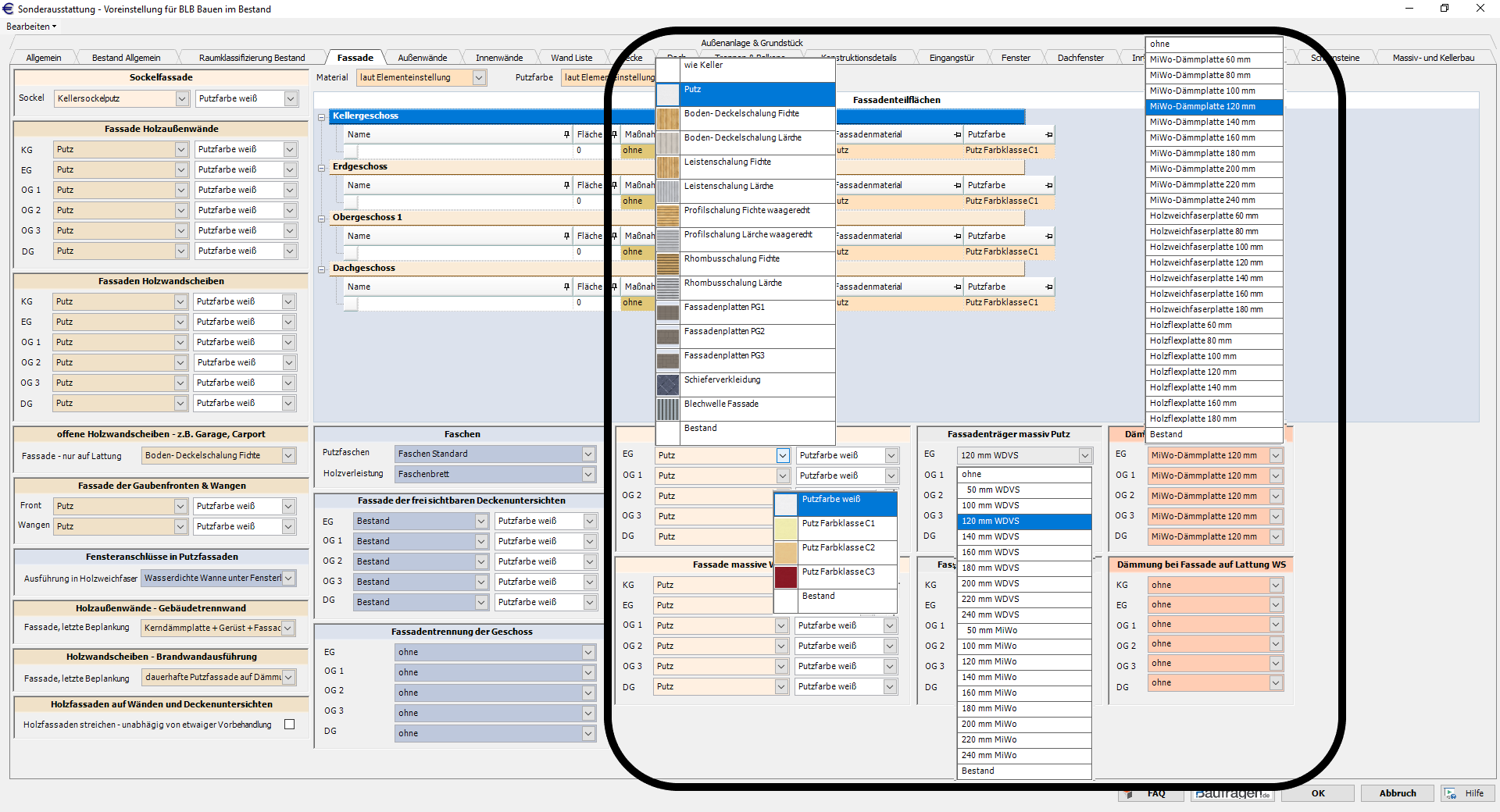Choose Fassadenplatten PG2 texture icon
Image resolution: width=1500 pixels, height=812 pixels.
click(x=667, y=337)
